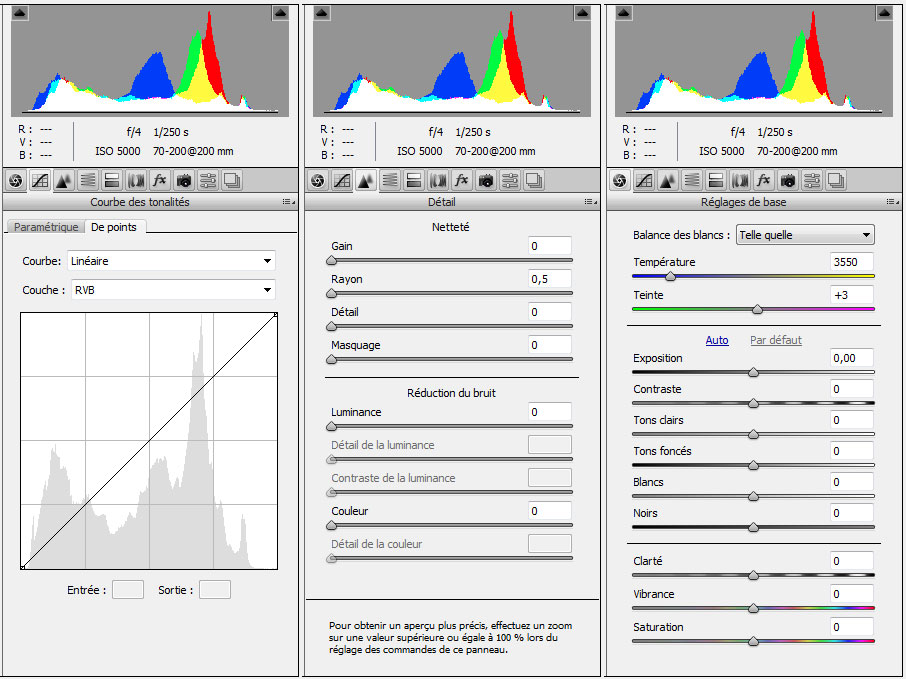Open Basic aperture icon in the Détail panel
Viewport: 906px width, 679px height.
pyautogui.click(x=317, y=181)
